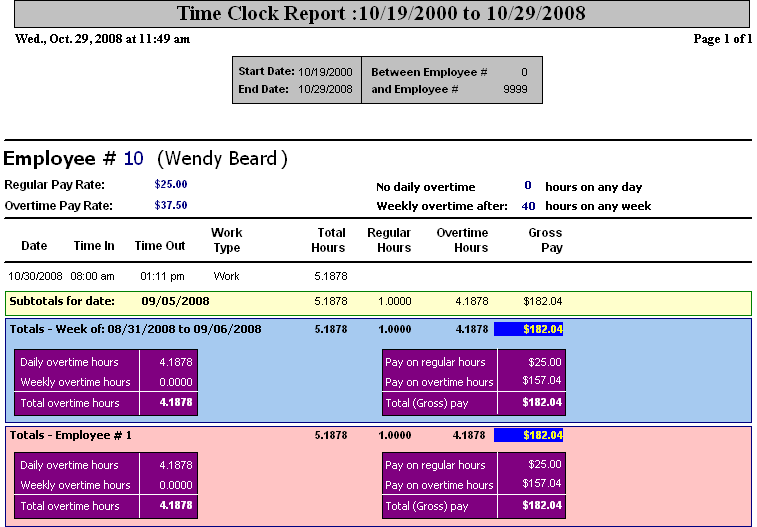Click the 'Totals - Week of: 08/31/2008 to 09/06/2008' label
757x527 pixels.
(136, 329)
